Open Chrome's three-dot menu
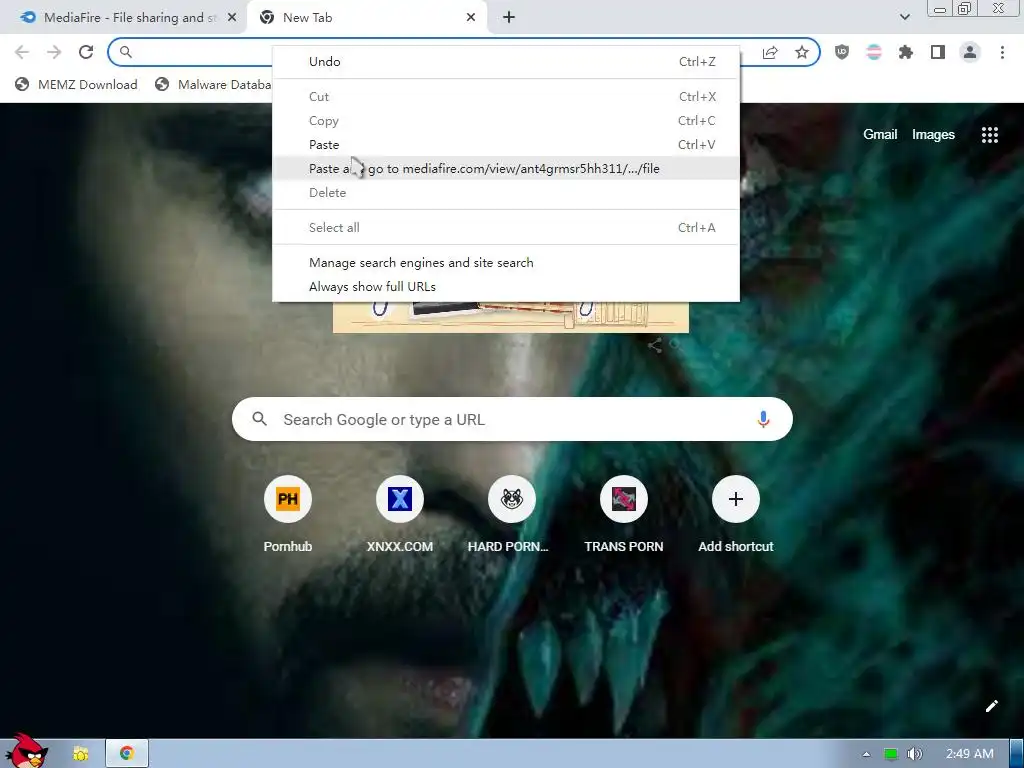The width and height of the screenshot is (1024, 768). (1002, 52)
